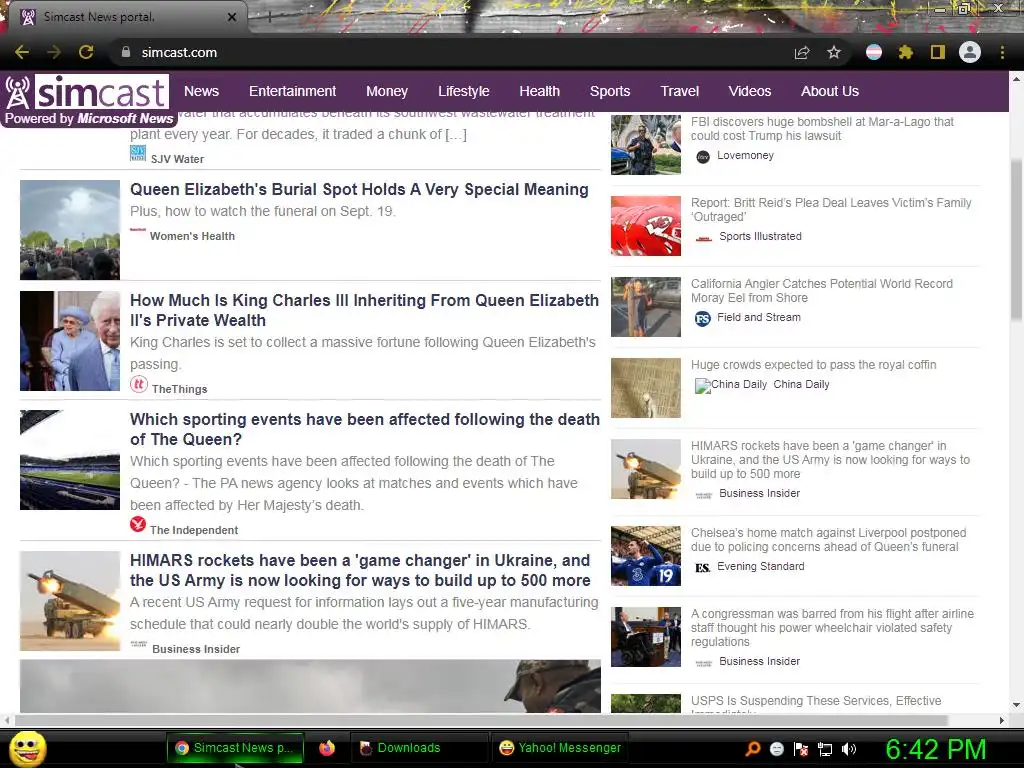1024x768 pixels.
Task: Open the Chrome profile avatar
Action: click(970, 52)
